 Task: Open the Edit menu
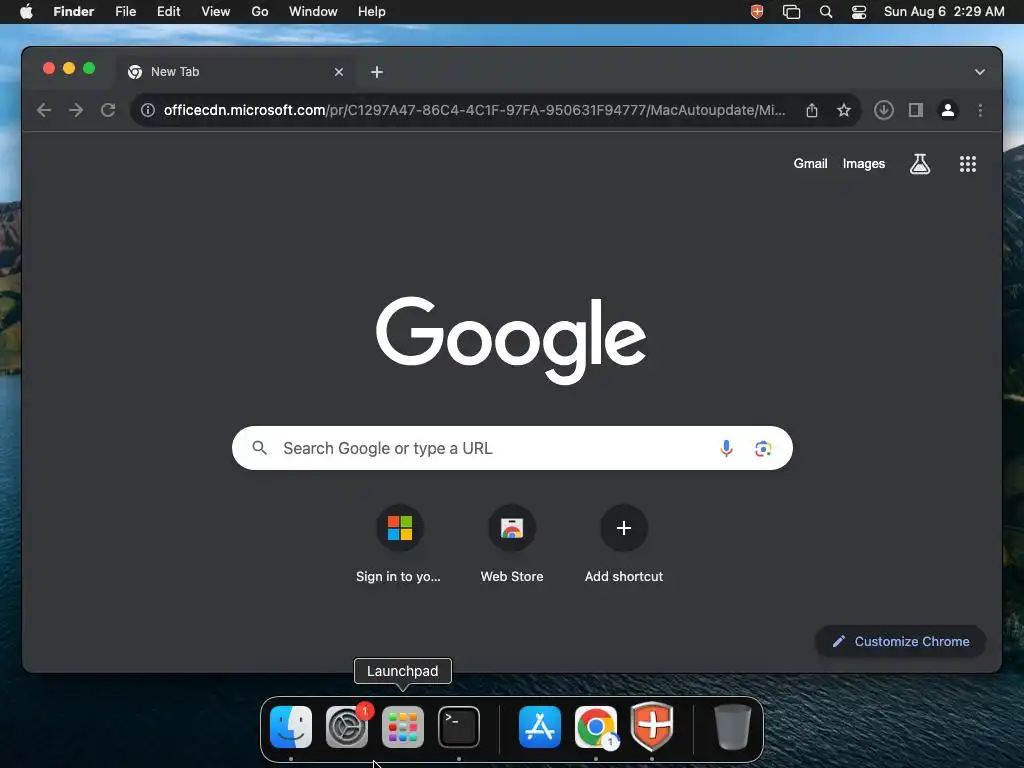coord(168,12)
